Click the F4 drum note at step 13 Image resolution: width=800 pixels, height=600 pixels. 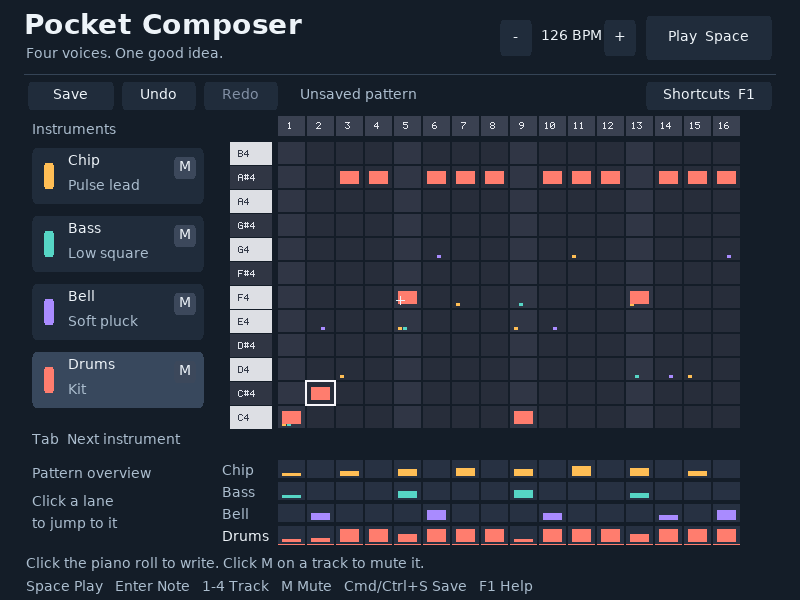[639, 297]
